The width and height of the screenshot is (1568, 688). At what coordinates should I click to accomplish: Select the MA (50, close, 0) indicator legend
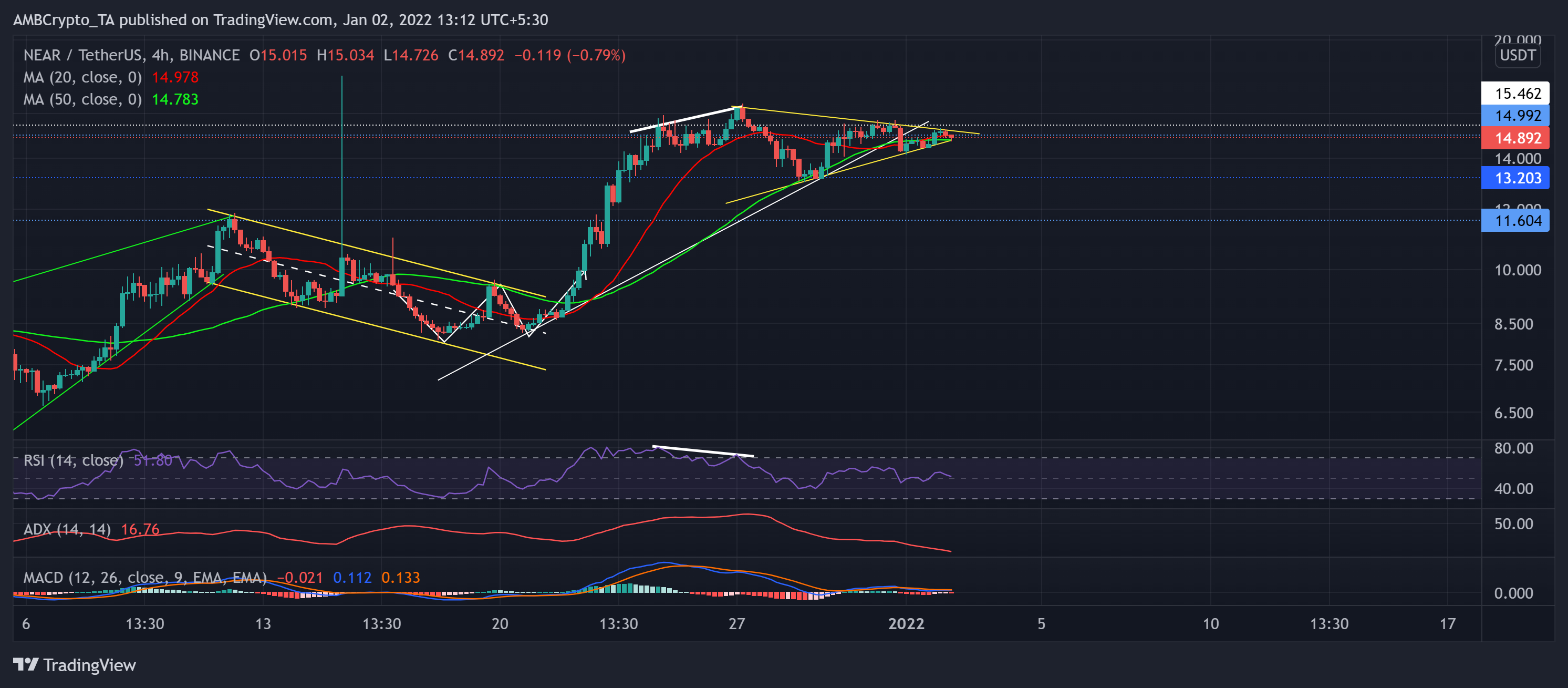pos(82,99)
